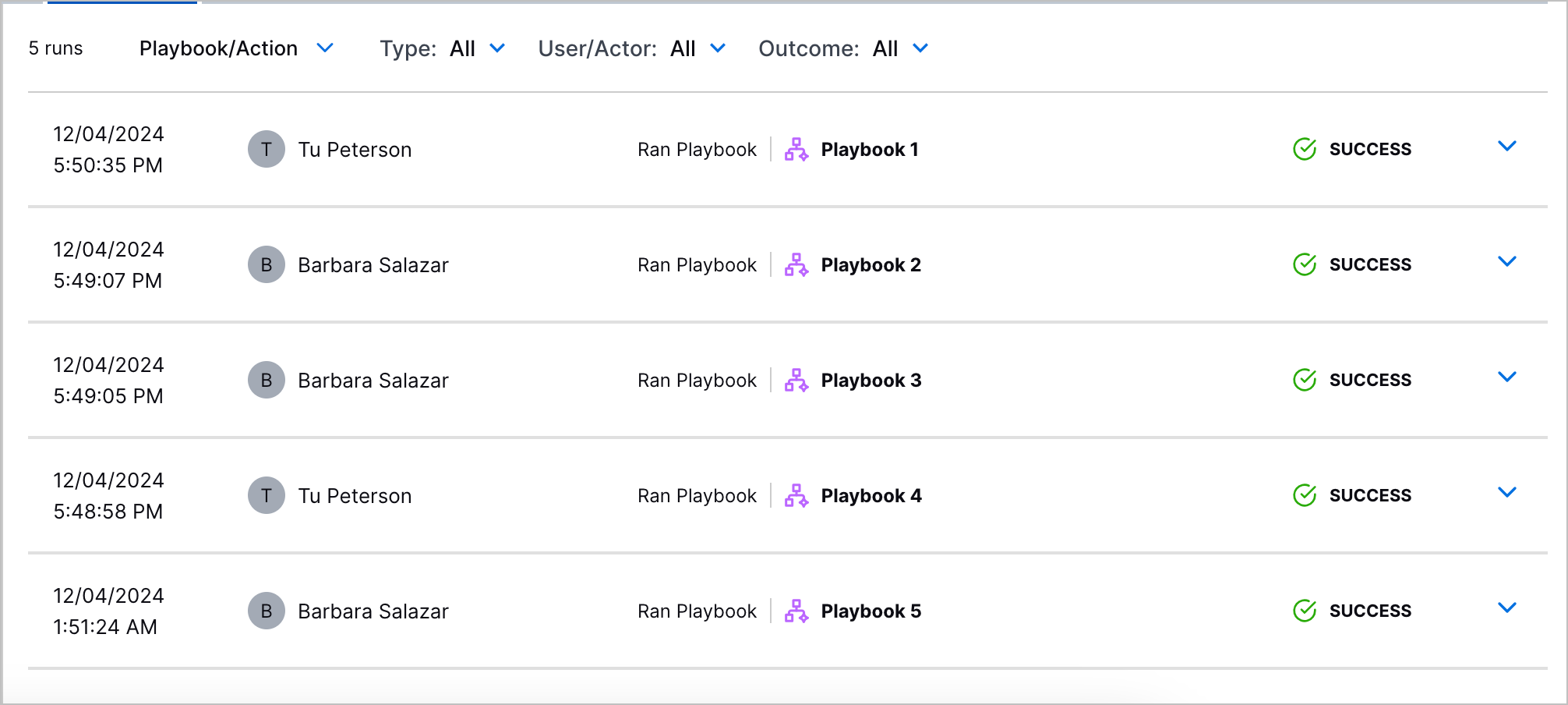Click Barbara Salazar's avatar in Playbook 2 row
1568x705 pixels.
click(x=267, y=264)
